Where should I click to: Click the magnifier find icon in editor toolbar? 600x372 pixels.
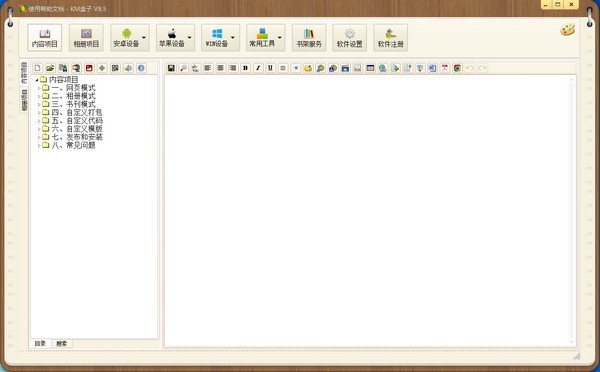(183, 68)
